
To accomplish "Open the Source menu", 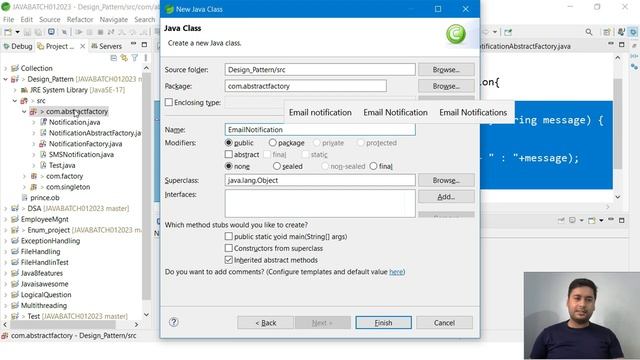I will [x=49, y=19].
